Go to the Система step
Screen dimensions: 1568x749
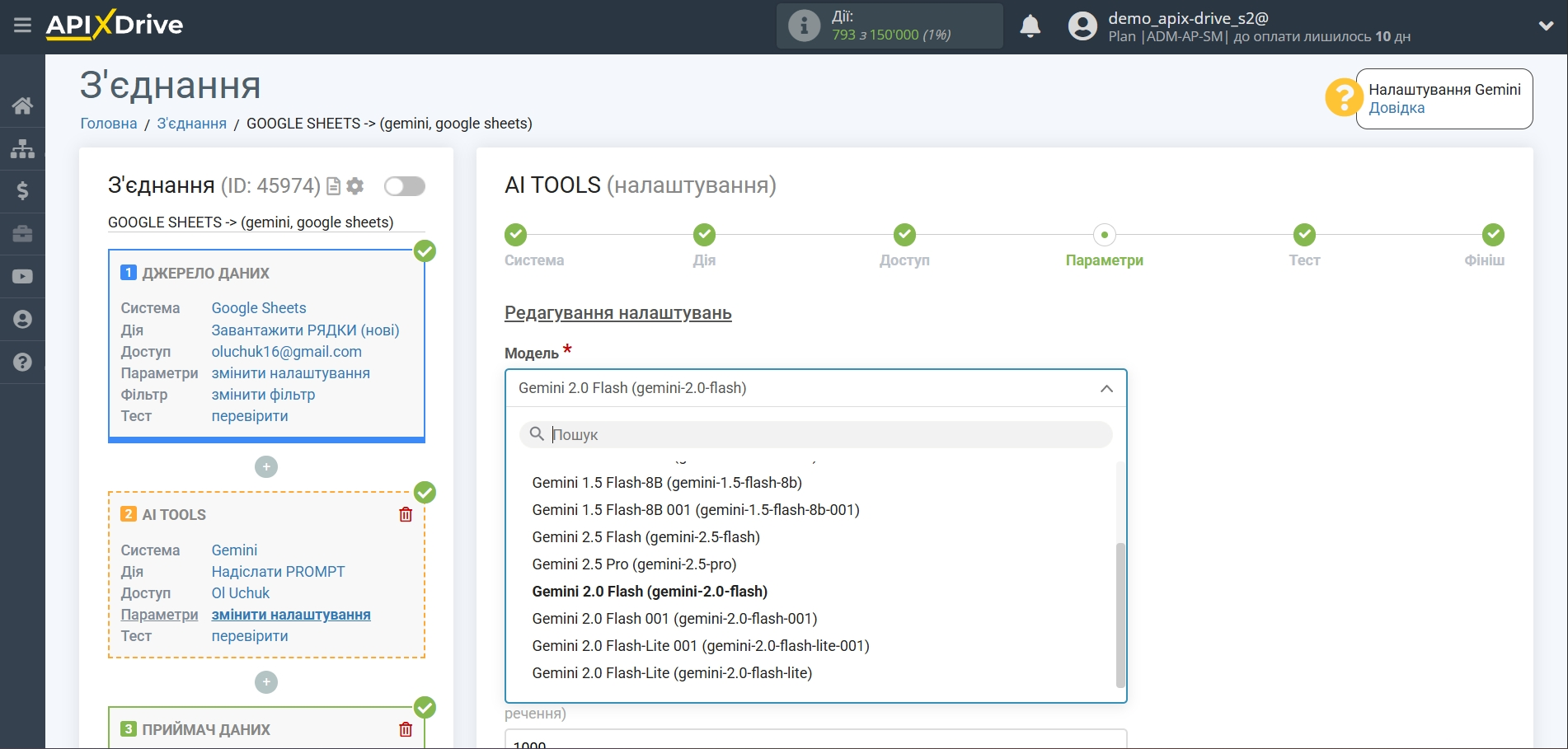coord(516,235)
